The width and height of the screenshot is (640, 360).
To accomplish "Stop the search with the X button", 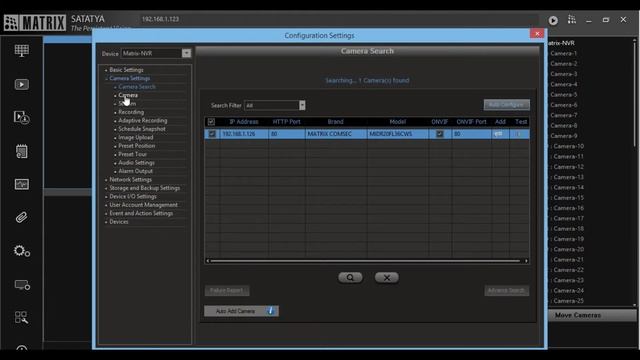I will pyautogui.click(x=387, y=278).
